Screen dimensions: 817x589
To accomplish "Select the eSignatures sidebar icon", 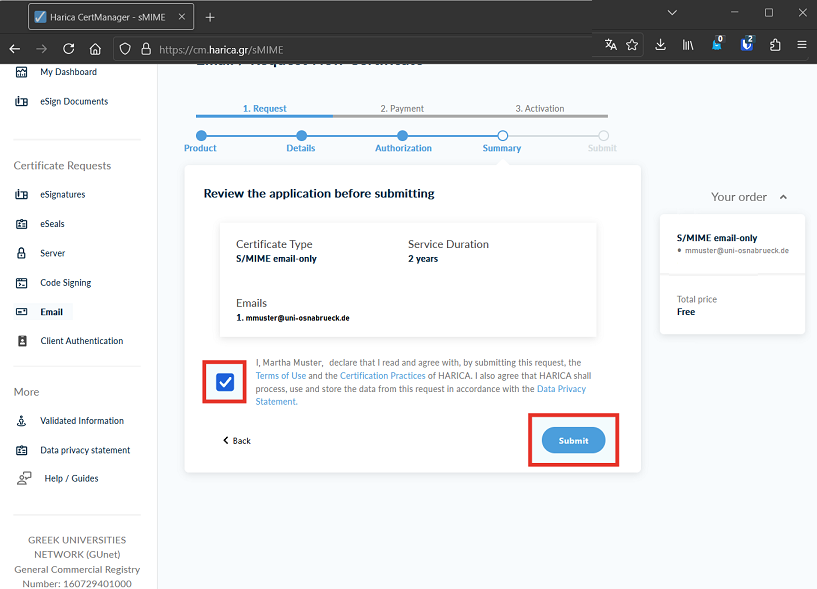I will point(21,194).
